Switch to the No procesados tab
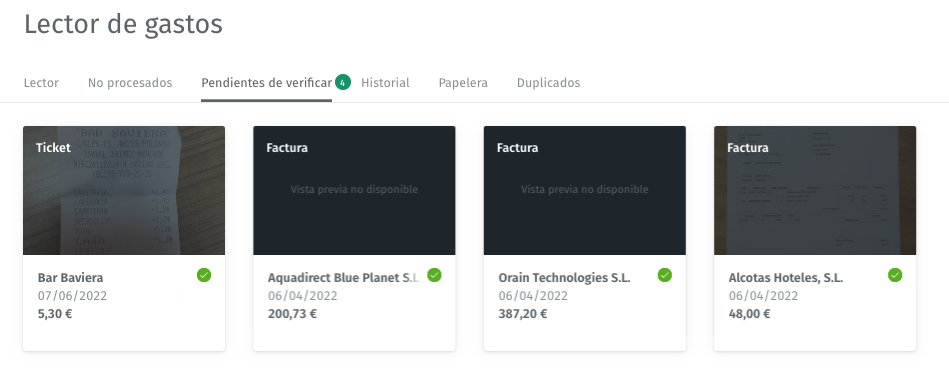Viewport: 949px width, 376px height. [130, 83]
